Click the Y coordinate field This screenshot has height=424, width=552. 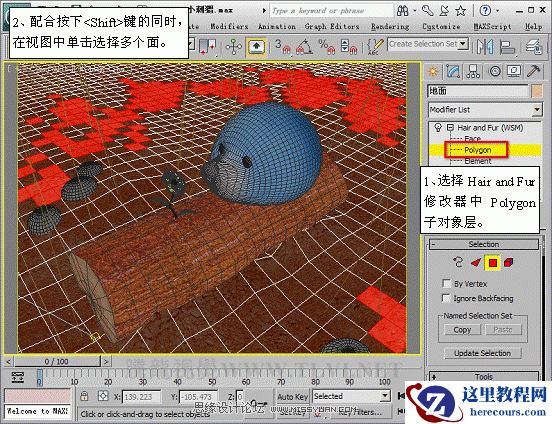coord(198,397)
